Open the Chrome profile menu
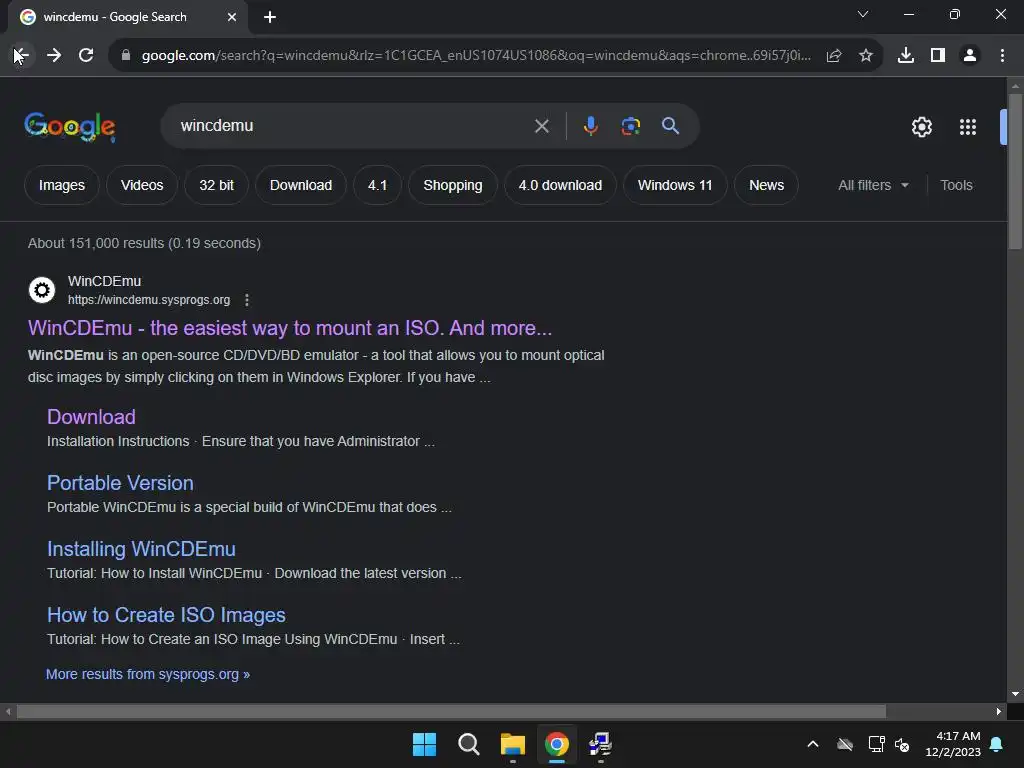 click(970, 56)
